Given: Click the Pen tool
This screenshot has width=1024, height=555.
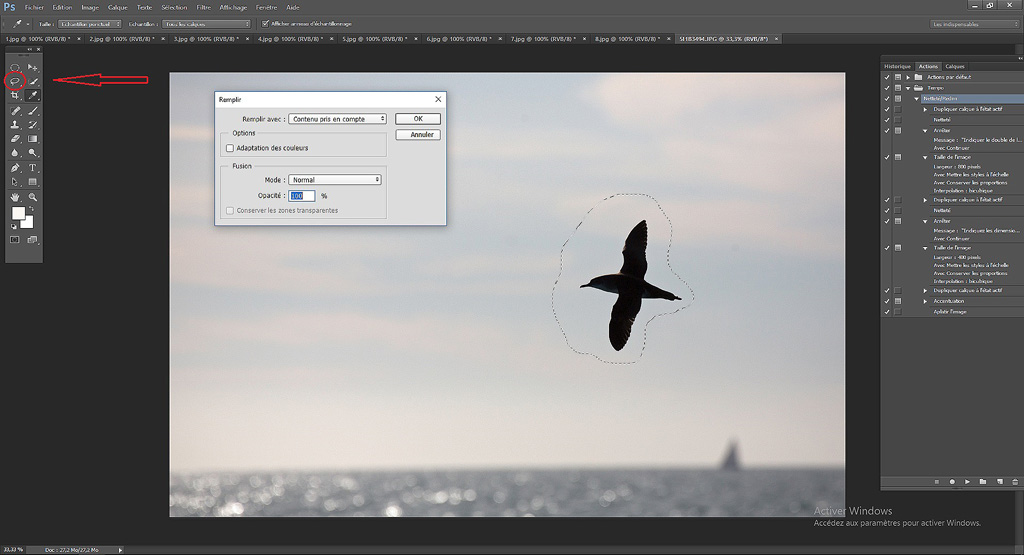Looking at the screenshot, I should tap(15, 168).
